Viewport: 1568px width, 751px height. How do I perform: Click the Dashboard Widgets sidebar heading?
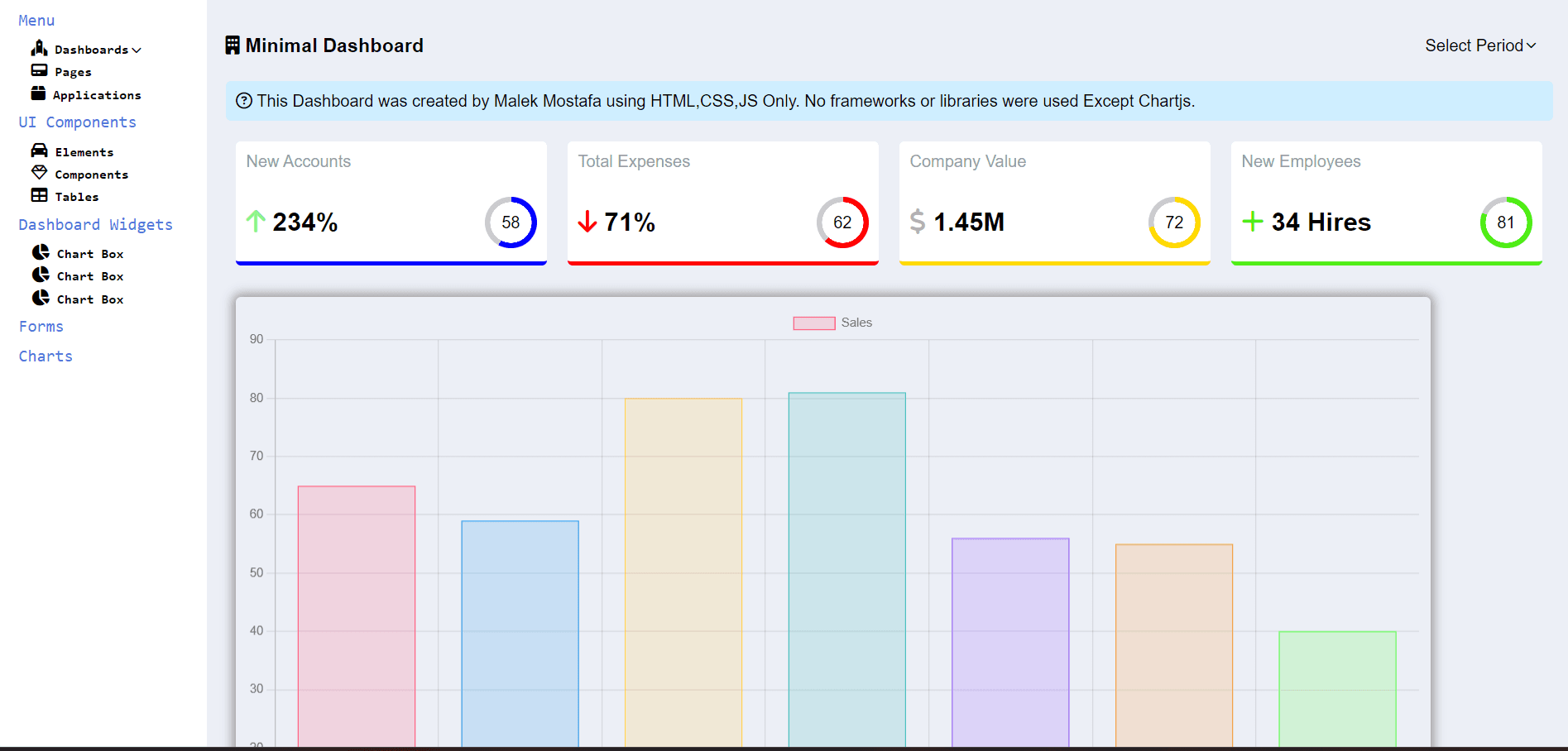pyautogui.click(x=95, y=225)
